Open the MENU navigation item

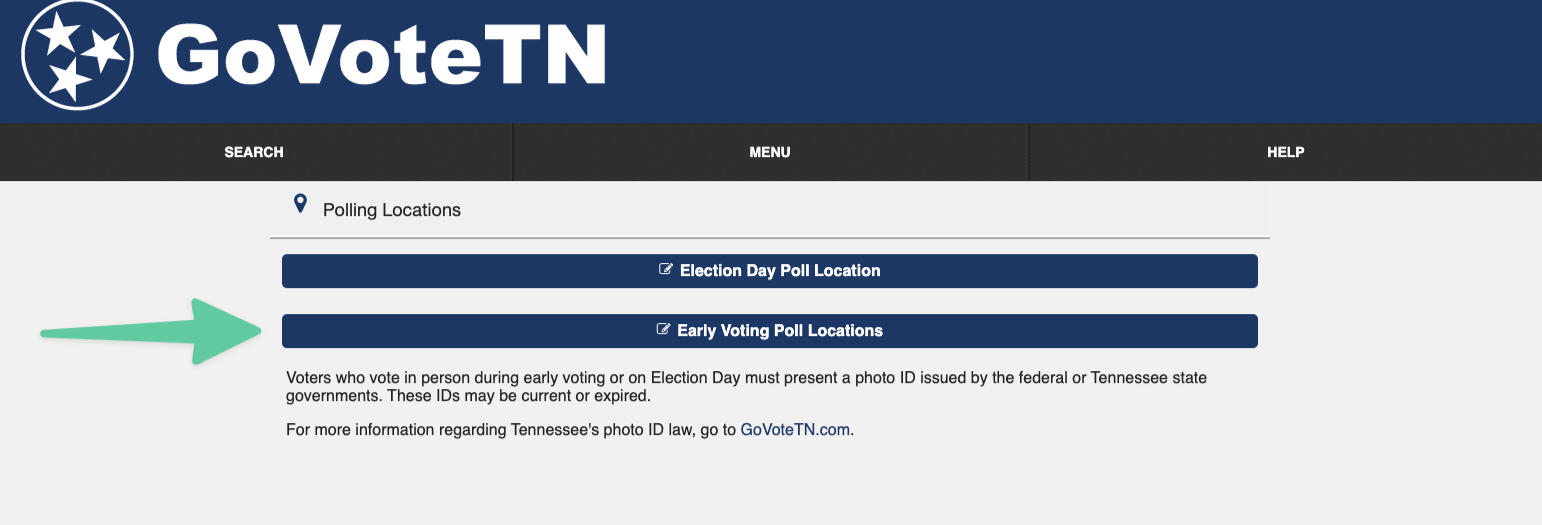coord(770,152)
